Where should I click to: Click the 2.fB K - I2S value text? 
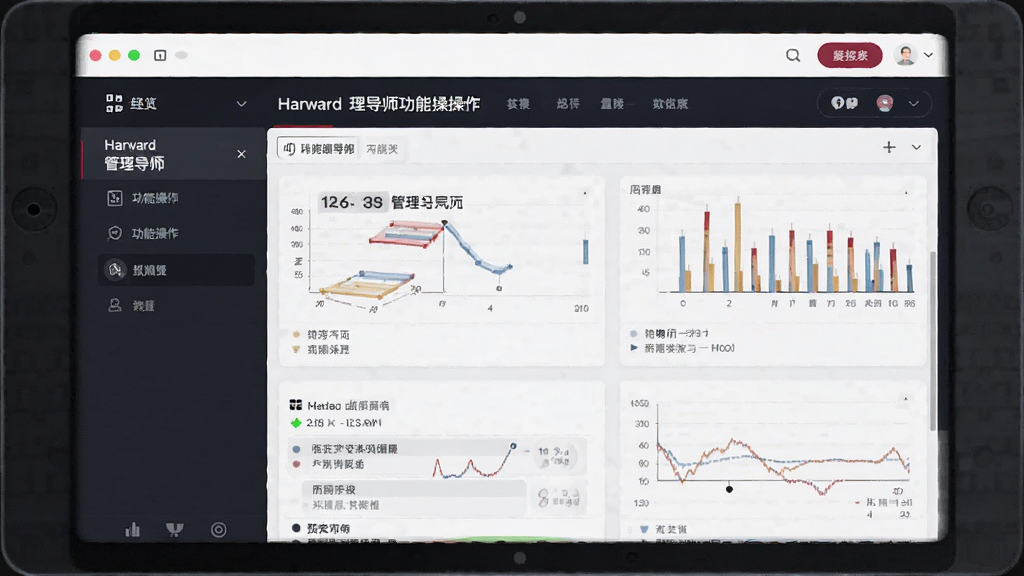point(344,423)
